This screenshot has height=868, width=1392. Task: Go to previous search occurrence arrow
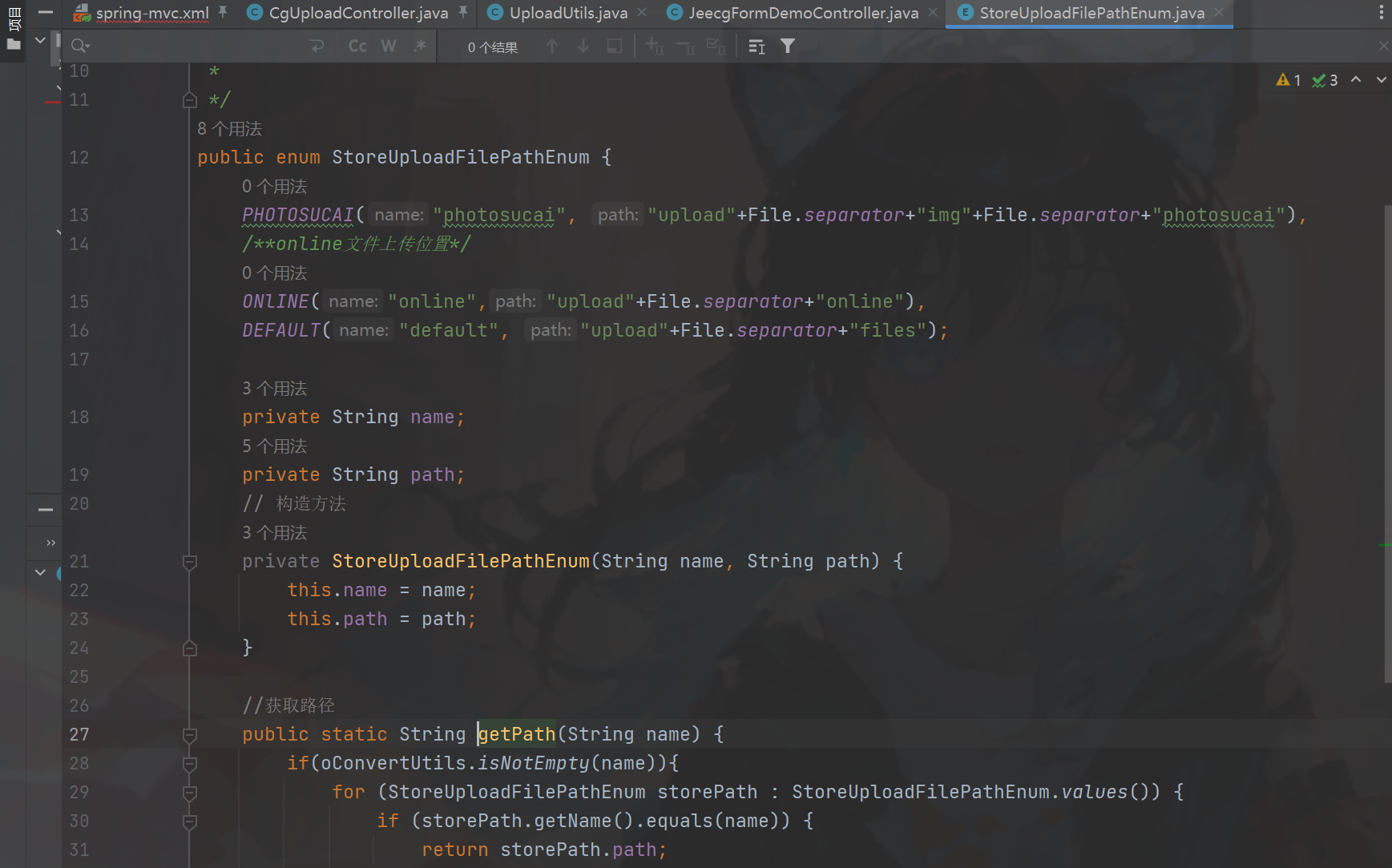tap(552, 46)
